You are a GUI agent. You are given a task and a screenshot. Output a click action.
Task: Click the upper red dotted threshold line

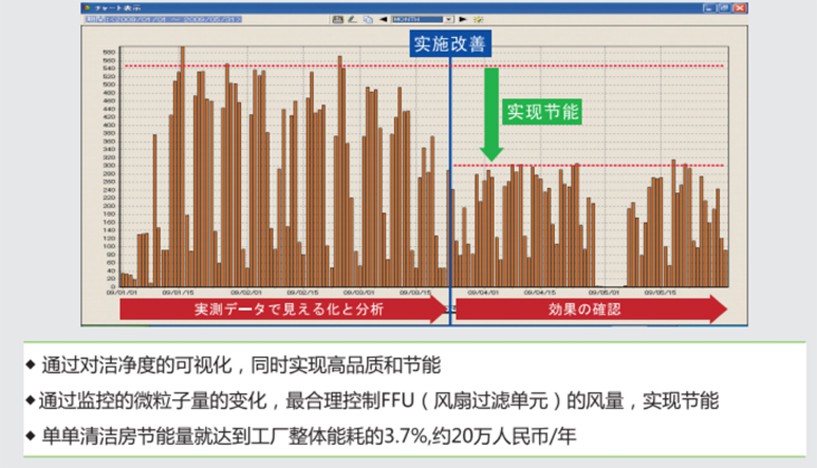(x=300, y=66)
